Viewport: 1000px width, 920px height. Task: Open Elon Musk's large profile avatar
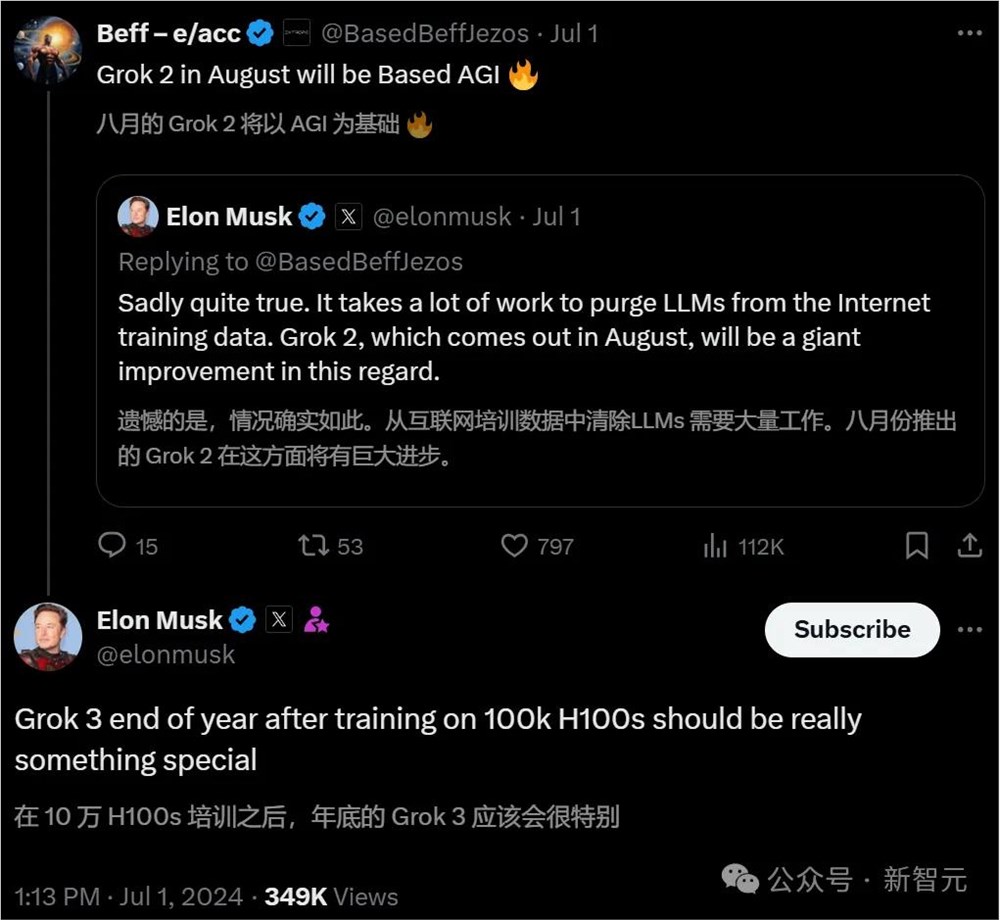coord(47,636)
